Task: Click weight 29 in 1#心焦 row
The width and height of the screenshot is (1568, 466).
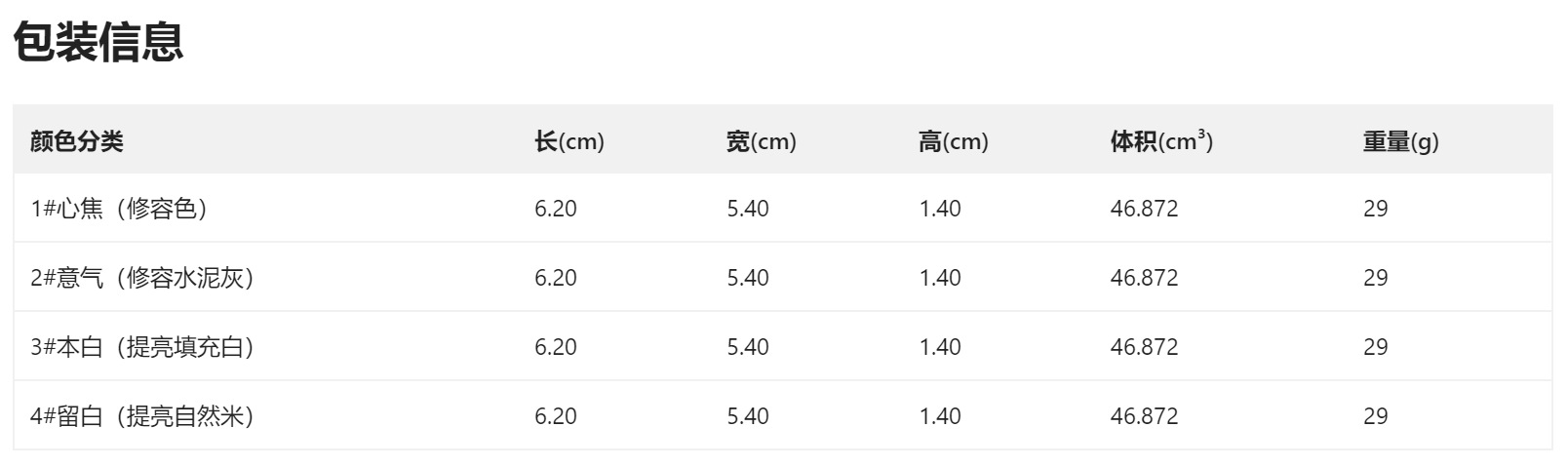Action: click(x=1375, y=209)
